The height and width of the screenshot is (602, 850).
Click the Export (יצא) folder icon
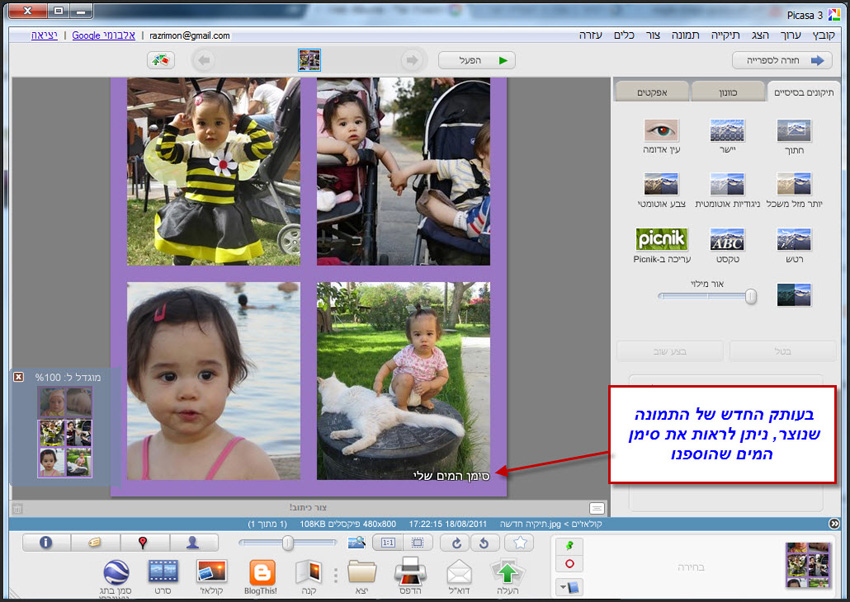362,573
